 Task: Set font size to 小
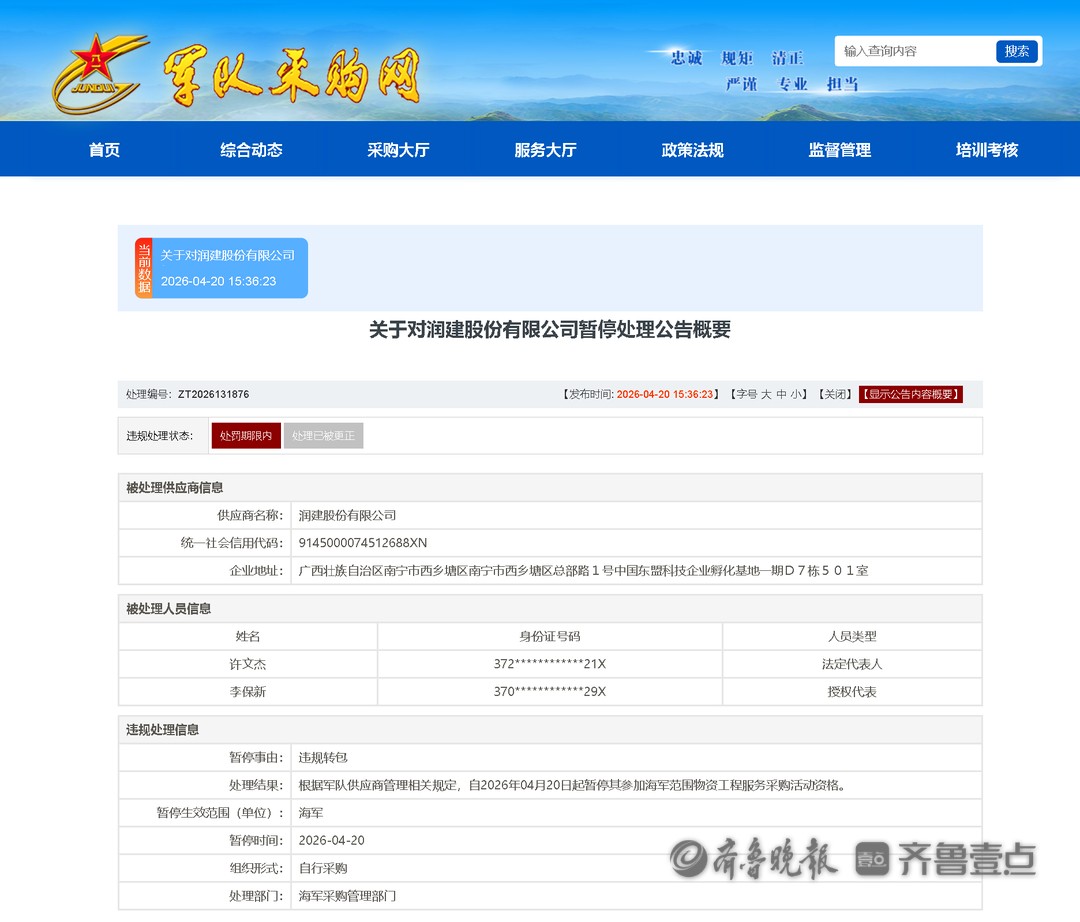[796, 395]
